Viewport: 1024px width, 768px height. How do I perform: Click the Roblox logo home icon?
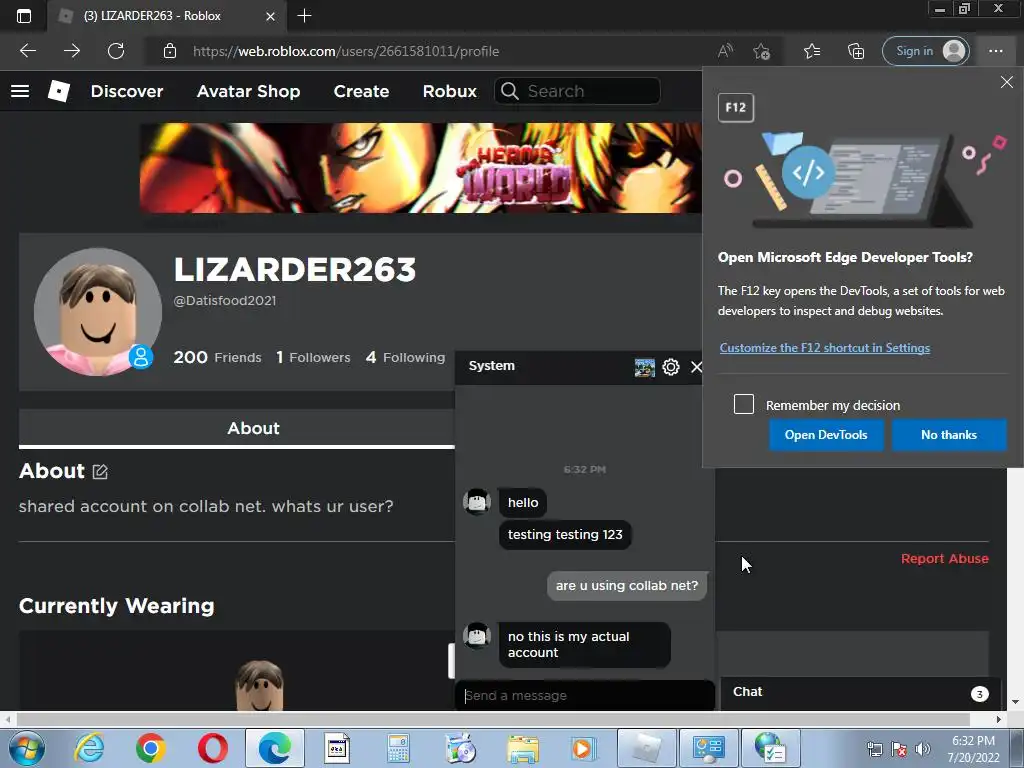pyautogui.click(x=59, y=91)
